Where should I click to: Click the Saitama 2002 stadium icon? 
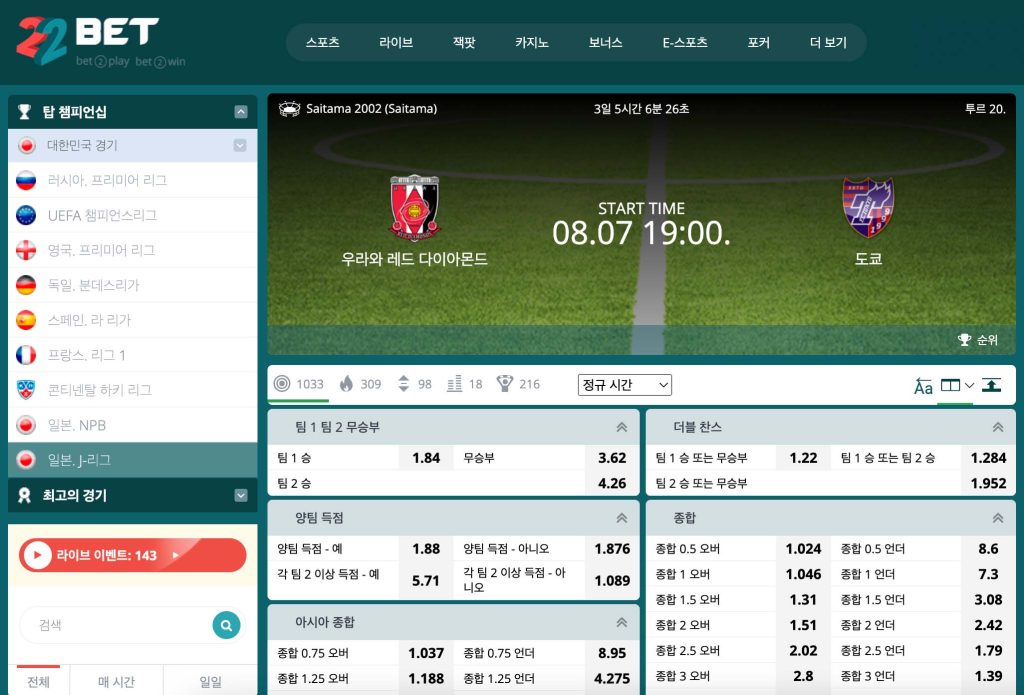pos(289,109)
